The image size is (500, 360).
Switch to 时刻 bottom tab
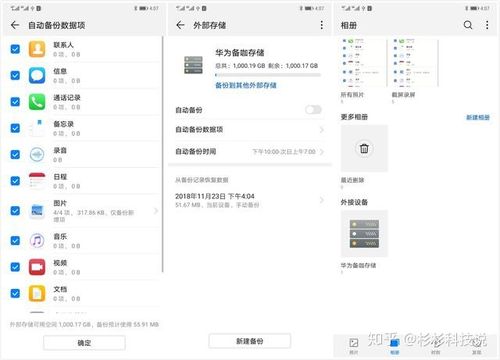coord(435,346)
